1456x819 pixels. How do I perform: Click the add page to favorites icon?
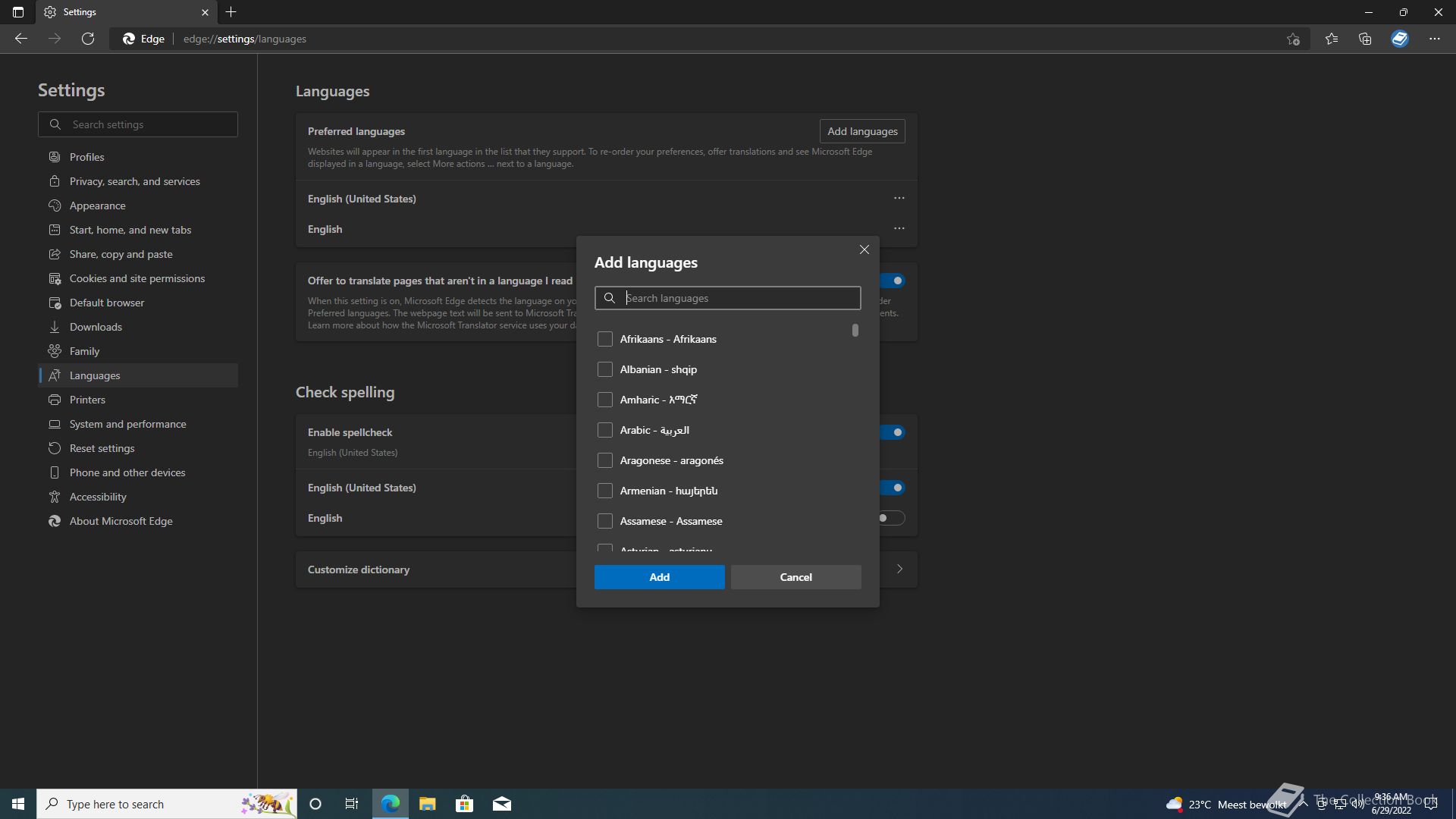pyautogui.click(x=1293, y=39)
